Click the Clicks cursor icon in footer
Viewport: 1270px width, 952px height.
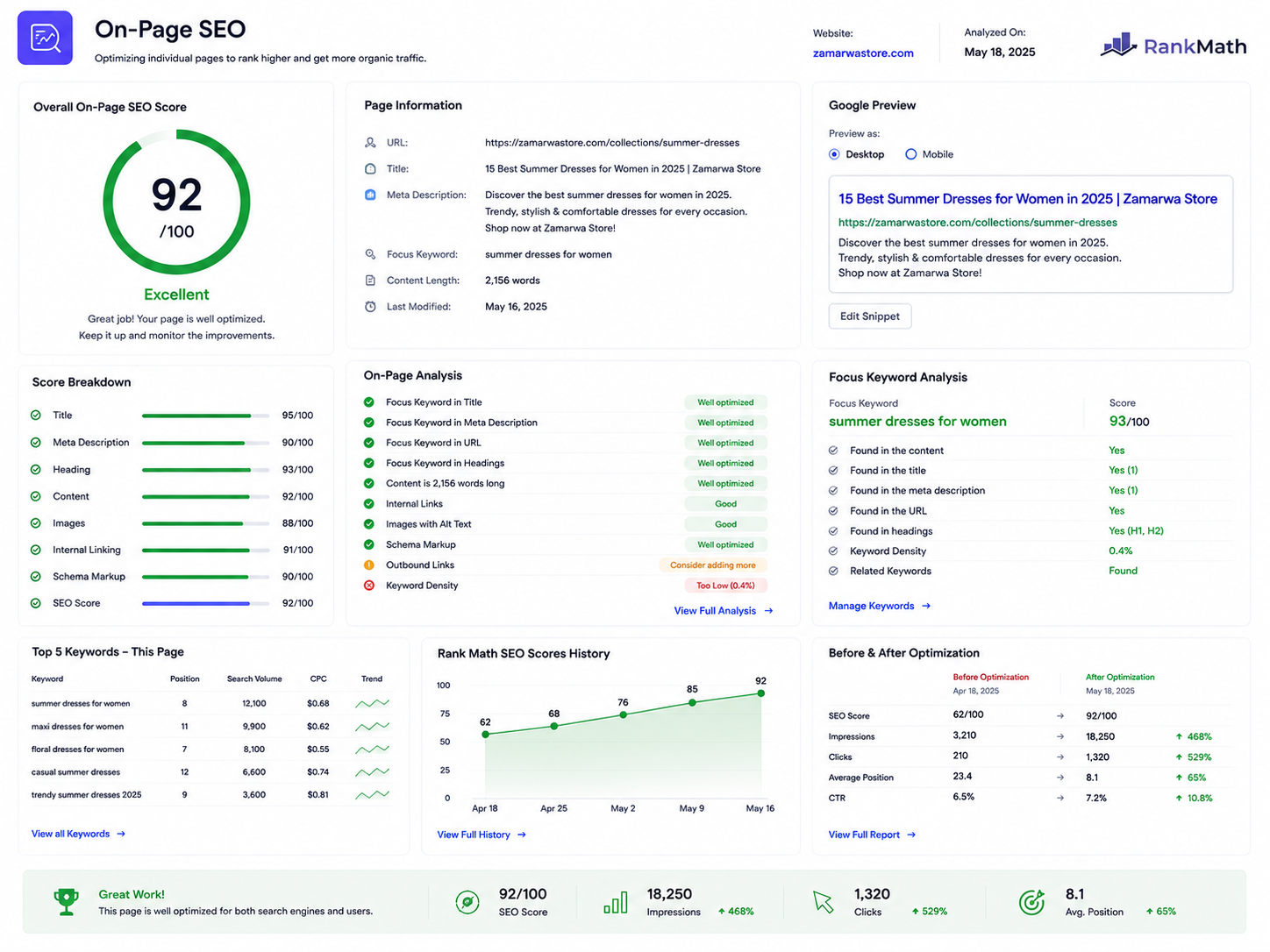pos(823,902)
